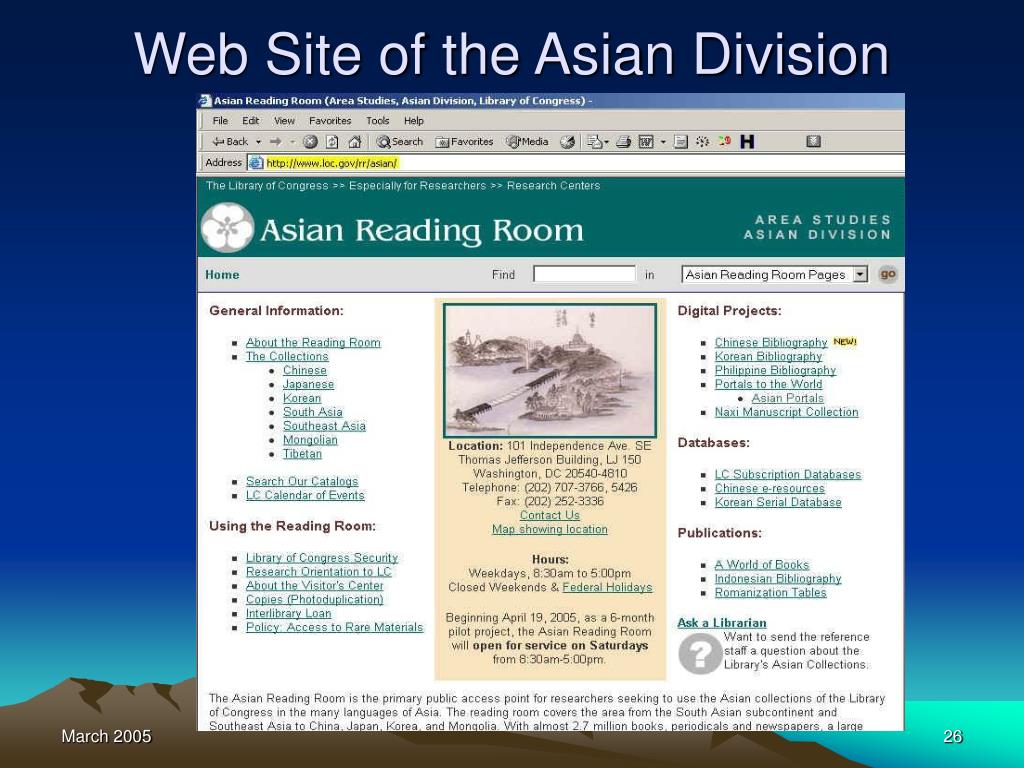Open Chinese Bibliography link
This screenshot has height=768, width=1024.
(x=771, y=342)
